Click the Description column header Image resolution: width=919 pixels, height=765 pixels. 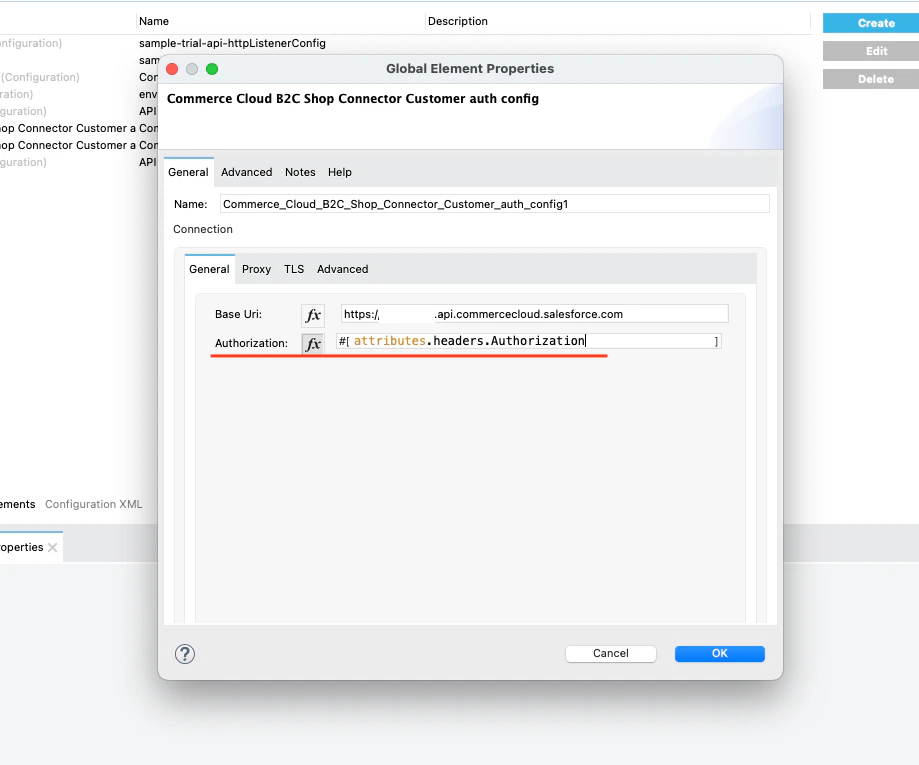[x=618, y=22]
